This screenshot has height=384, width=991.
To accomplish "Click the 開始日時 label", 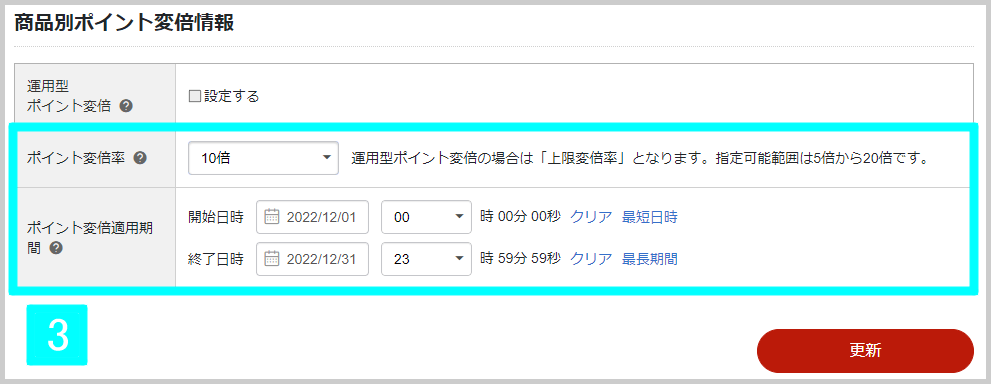I will [216, 217].
